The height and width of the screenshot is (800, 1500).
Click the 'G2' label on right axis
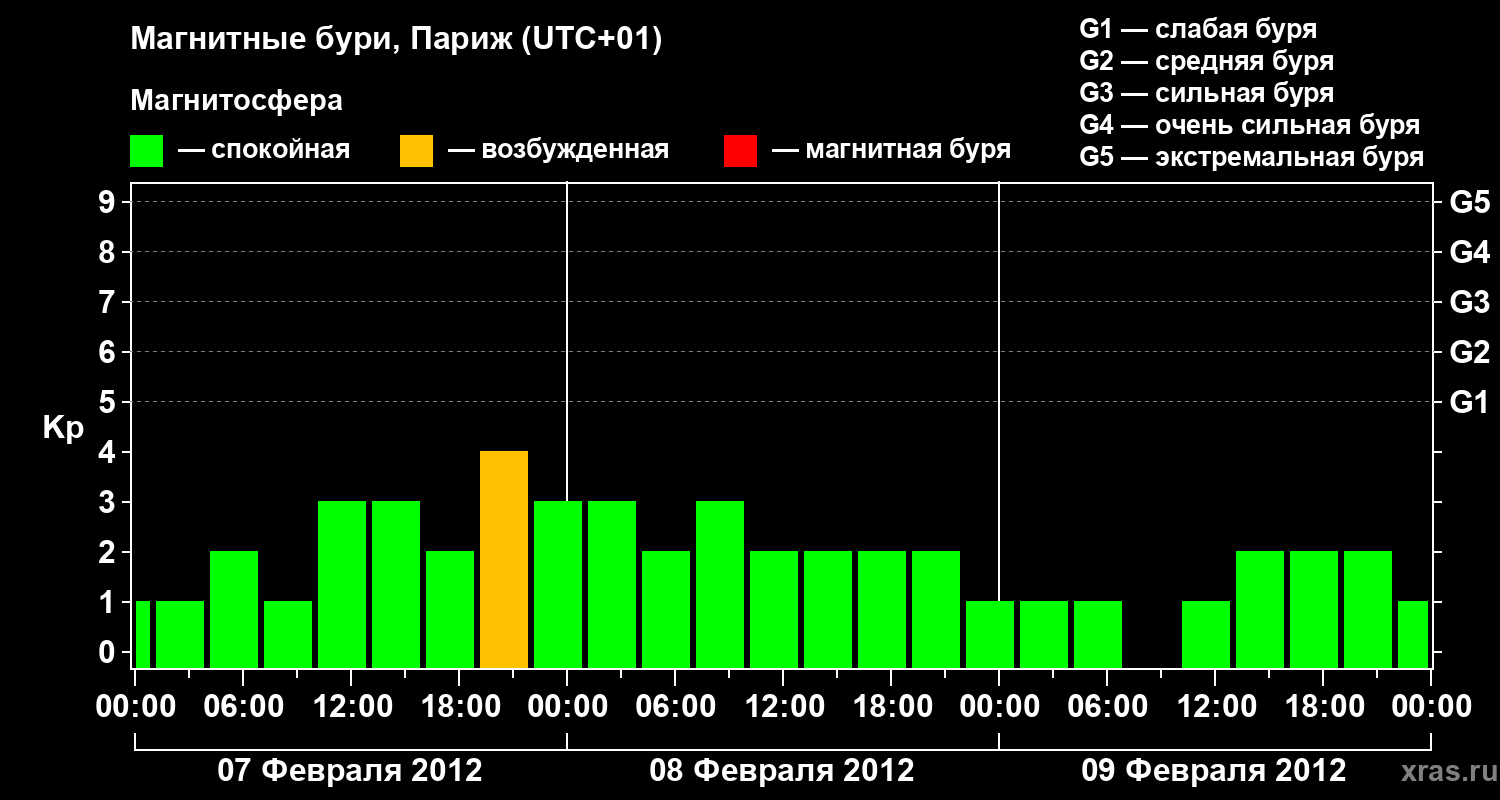(x=1469, y=353)
